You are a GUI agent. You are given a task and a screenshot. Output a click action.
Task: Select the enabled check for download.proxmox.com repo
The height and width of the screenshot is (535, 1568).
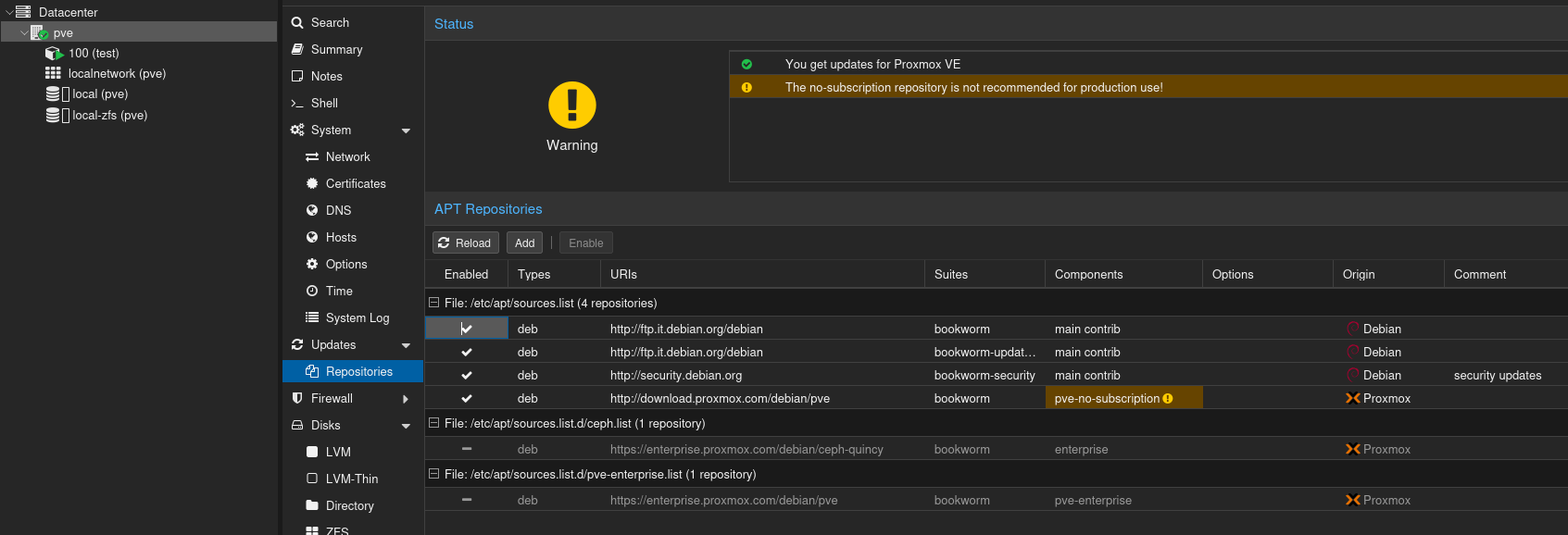467,399
